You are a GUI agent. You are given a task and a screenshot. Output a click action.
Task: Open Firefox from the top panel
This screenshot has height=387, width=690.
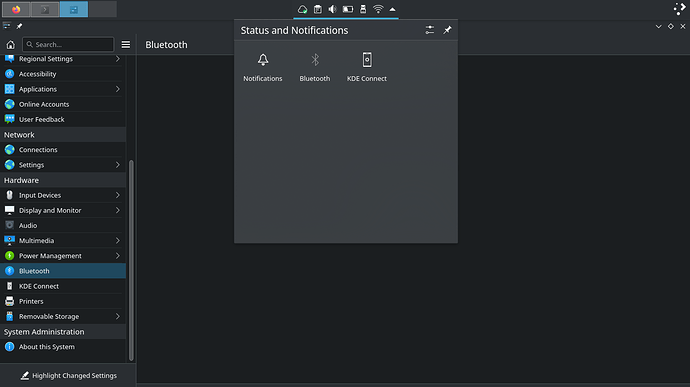[x=16, y=9]
